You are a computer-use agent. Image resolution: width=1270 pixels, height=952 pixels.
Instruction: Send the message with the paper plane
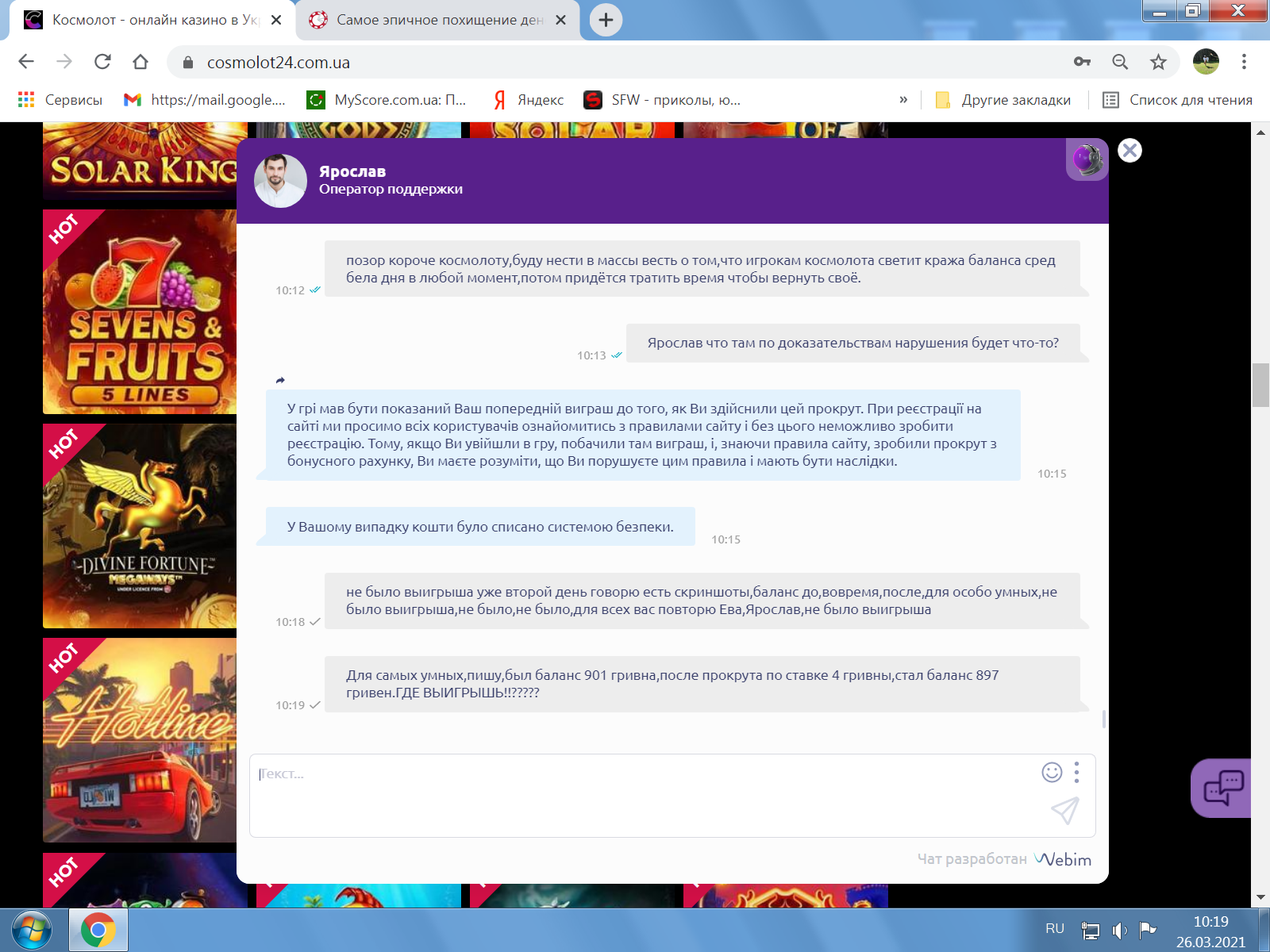[1064, 810]
